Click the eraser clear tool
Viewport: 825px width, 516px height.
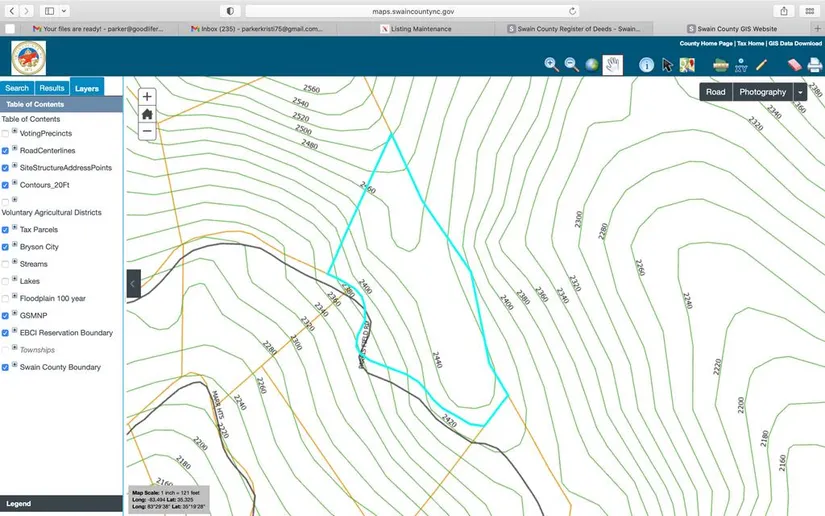point(795,65)
